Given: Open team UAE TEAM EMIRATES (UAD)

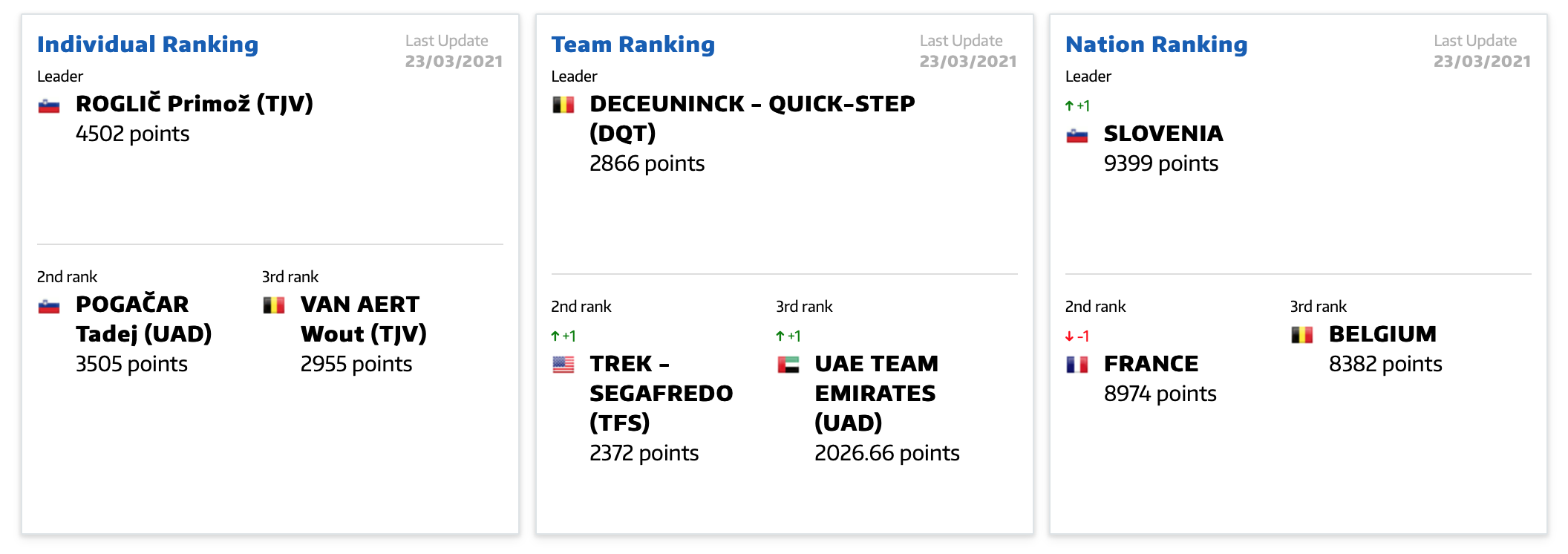Looking at the screenshot, I should tap(877, 394).
